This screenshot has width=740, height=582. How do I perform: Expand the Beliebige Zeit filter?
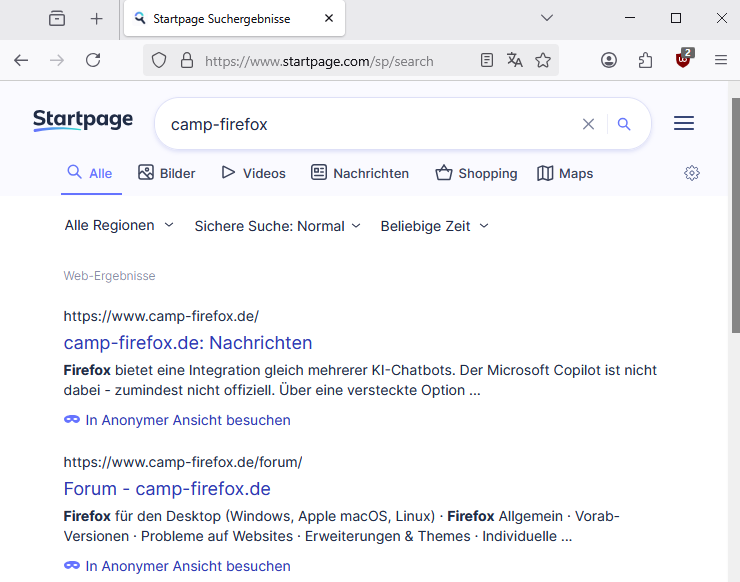(x=434, y=226)
